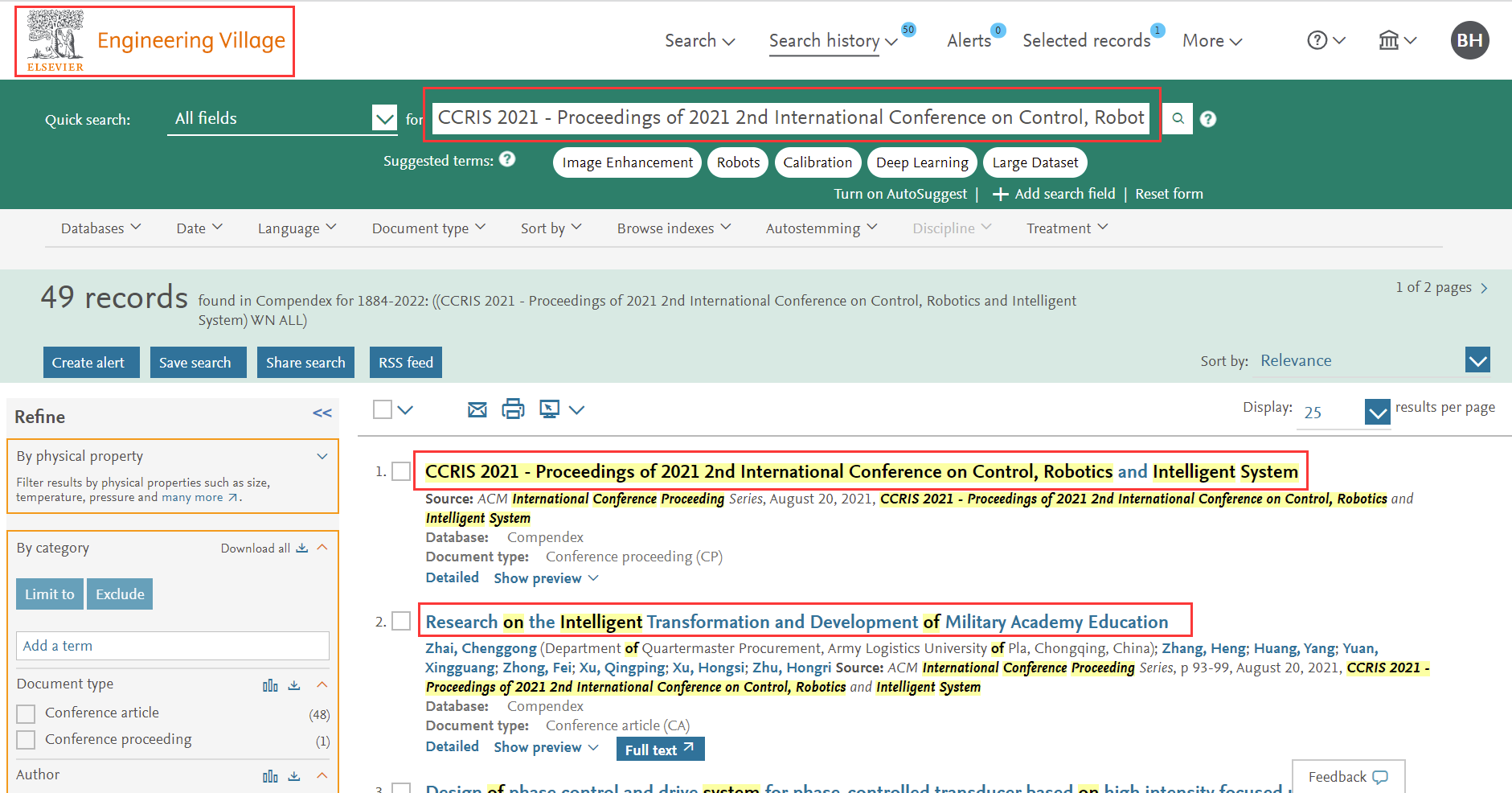This screenshot has height=793, width=1512.
Task: Expand the Document type filter menu
Action: pyautogui.click(x=428, y=228)
